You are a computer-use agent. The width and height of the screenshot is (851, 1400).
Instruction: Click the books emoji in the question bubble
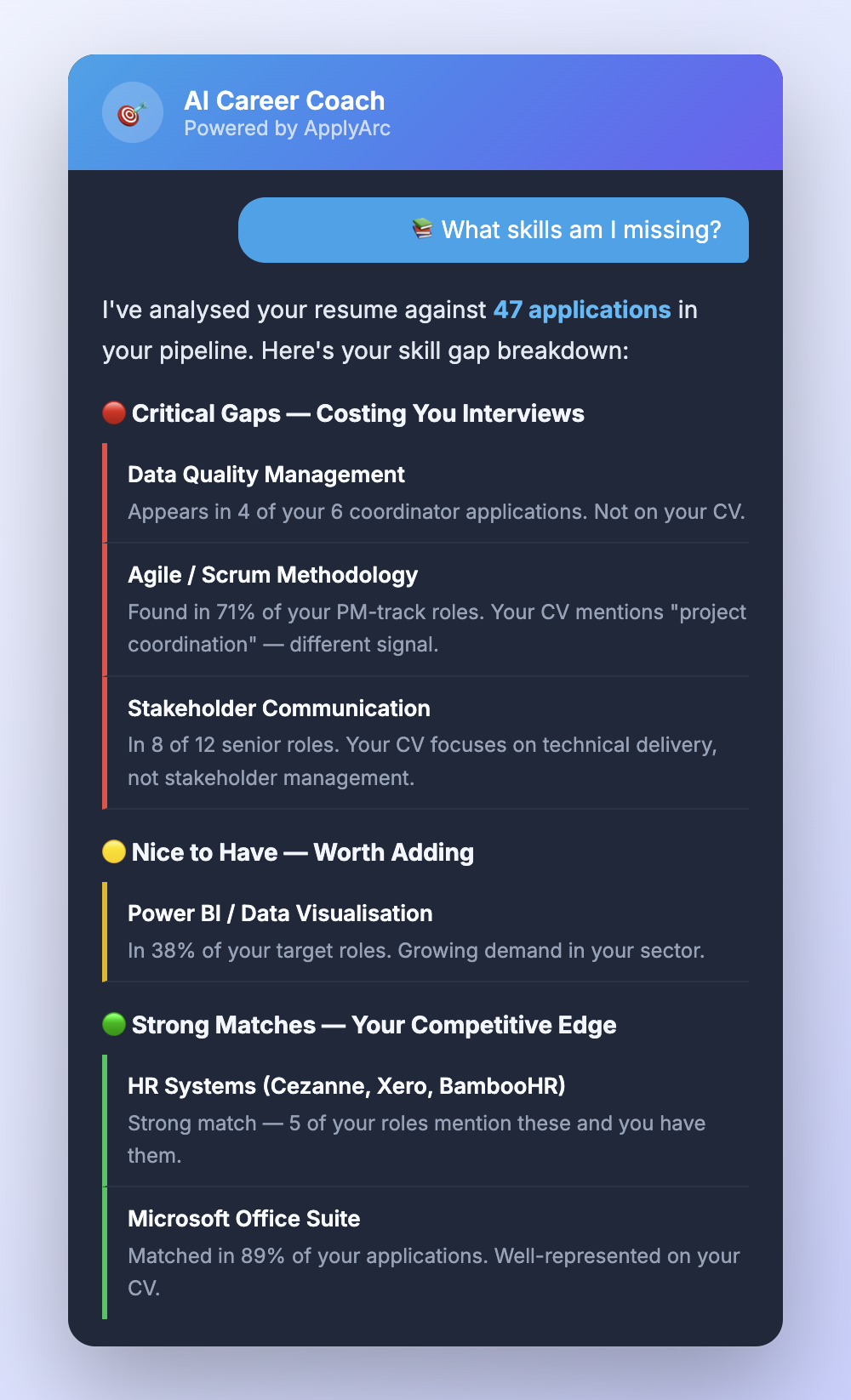pos(420,229)
